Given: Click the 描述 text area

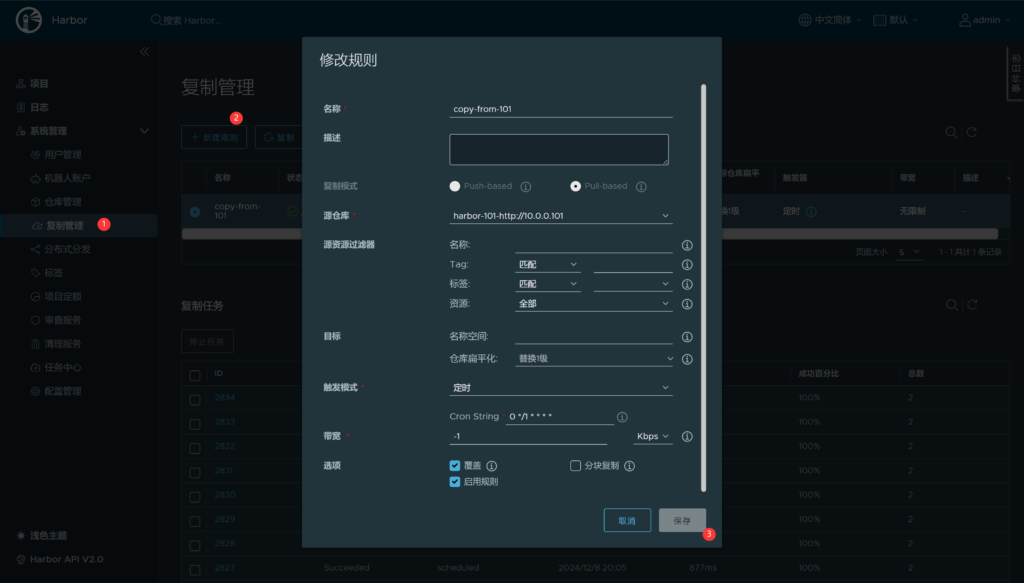Looking at the screenshot, I should coord(559,150).
